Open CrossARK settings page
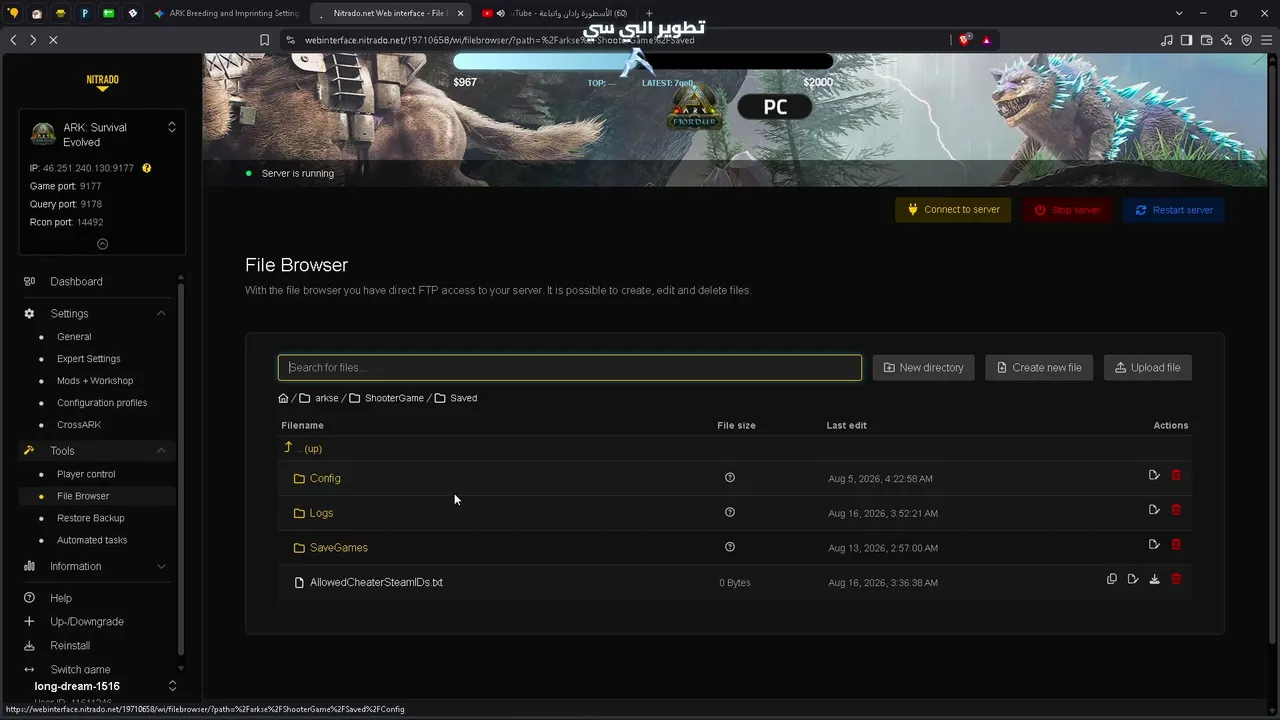The image size is (1280, 720). coord(79,425)
